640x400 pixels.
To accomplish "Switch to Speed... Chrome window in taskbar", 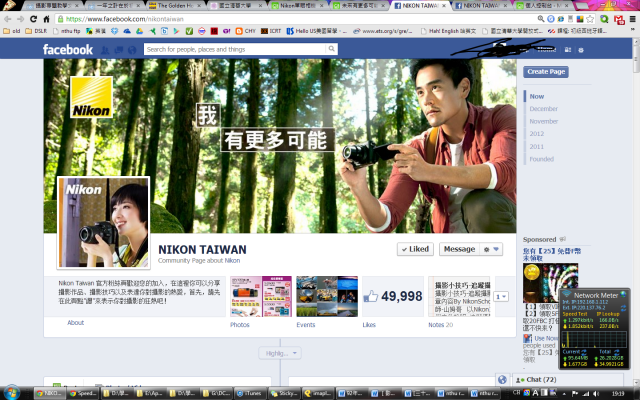I will [x=82, y=393].
